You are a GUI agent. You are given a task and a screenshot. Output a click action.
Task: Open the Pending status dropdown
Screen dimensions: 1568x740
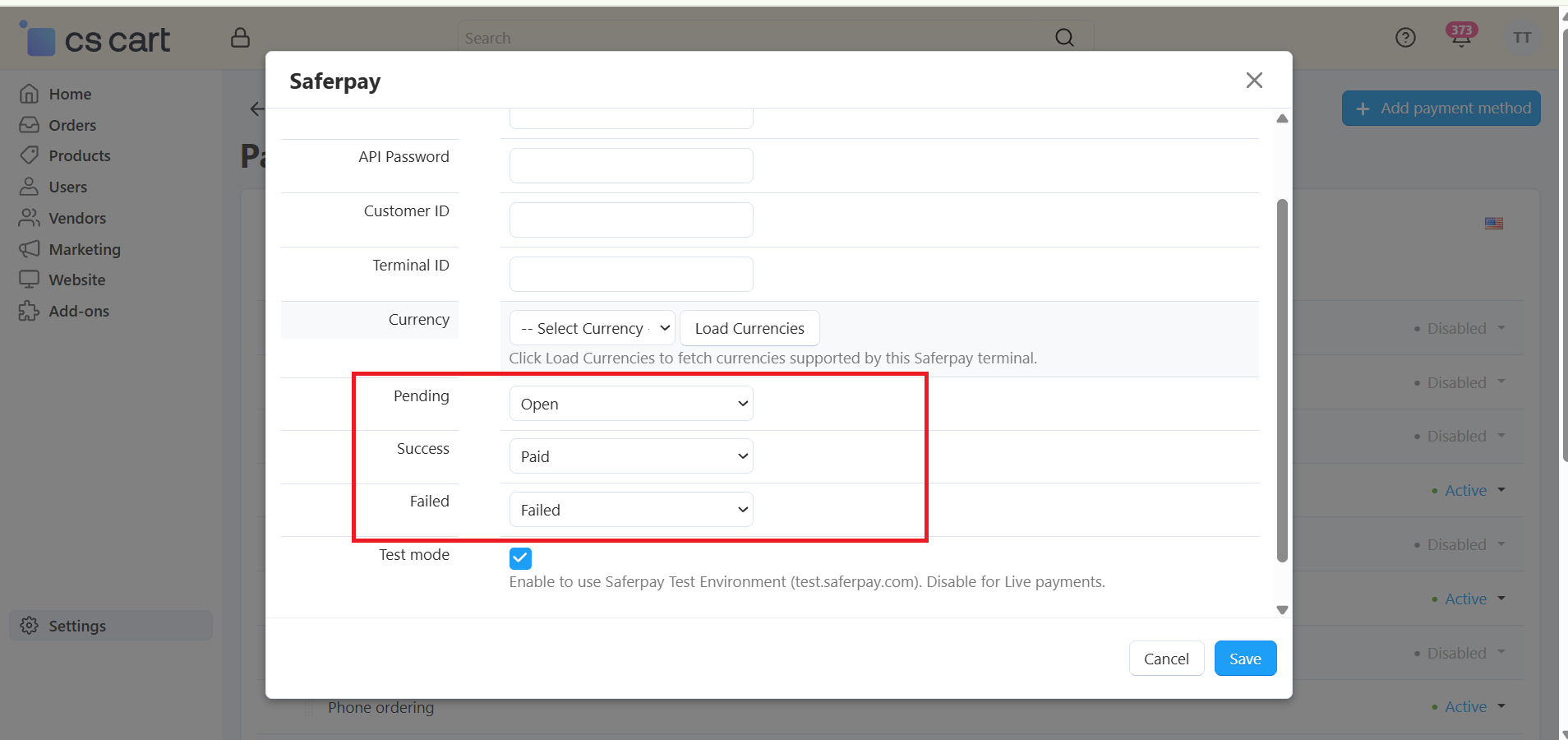coord(631,404)
